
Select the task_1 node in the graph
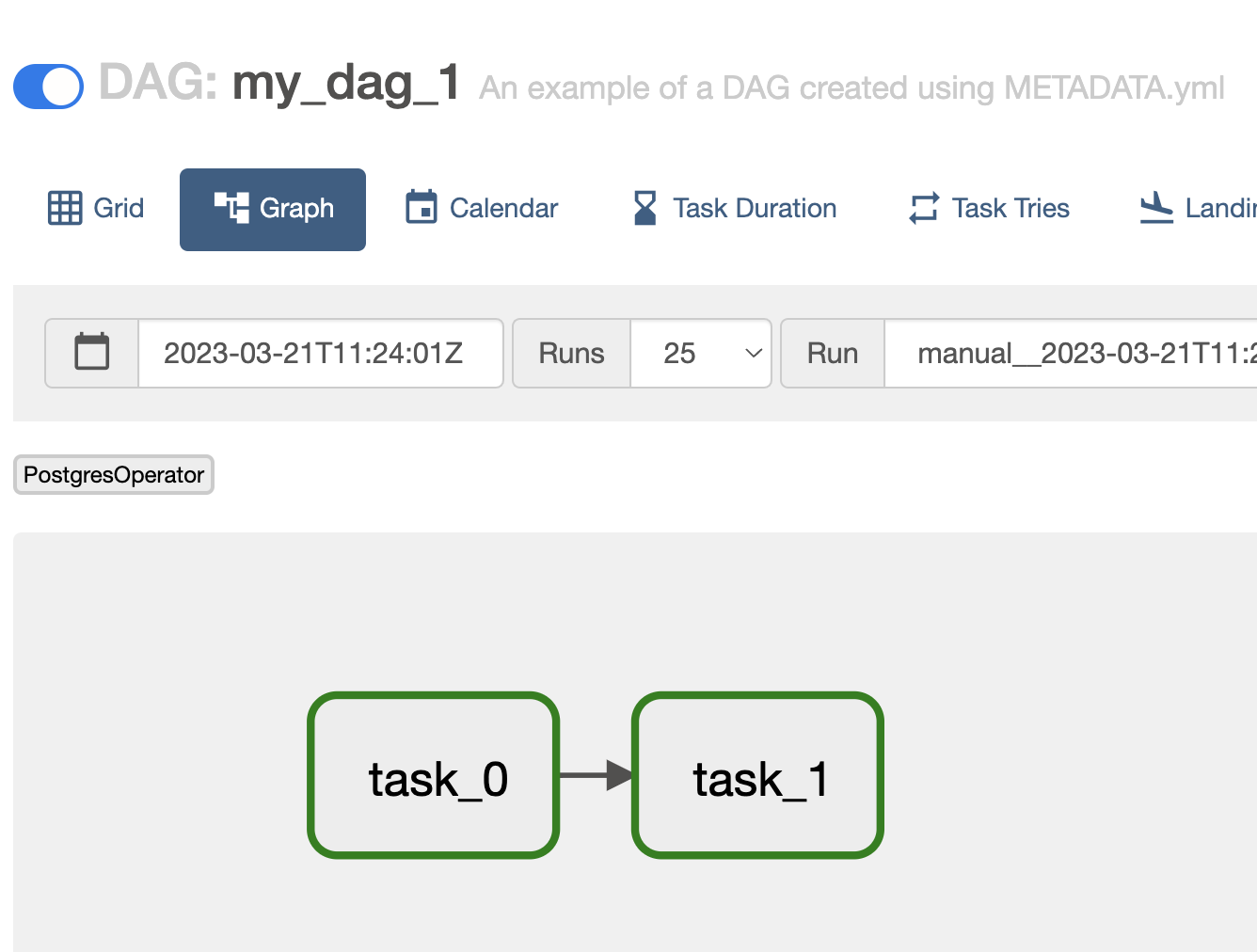tap(758, 775)
